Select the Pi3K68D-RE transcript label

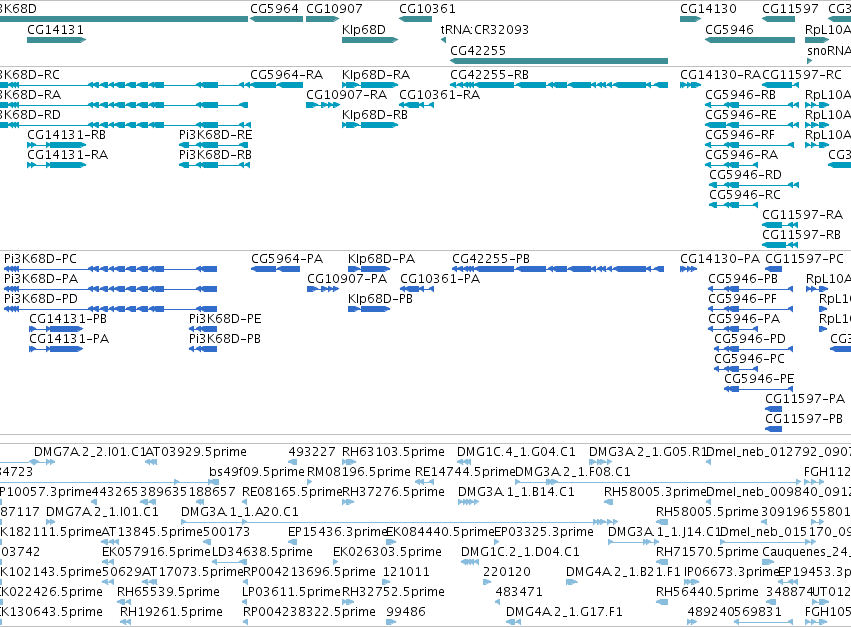(215, 135)
